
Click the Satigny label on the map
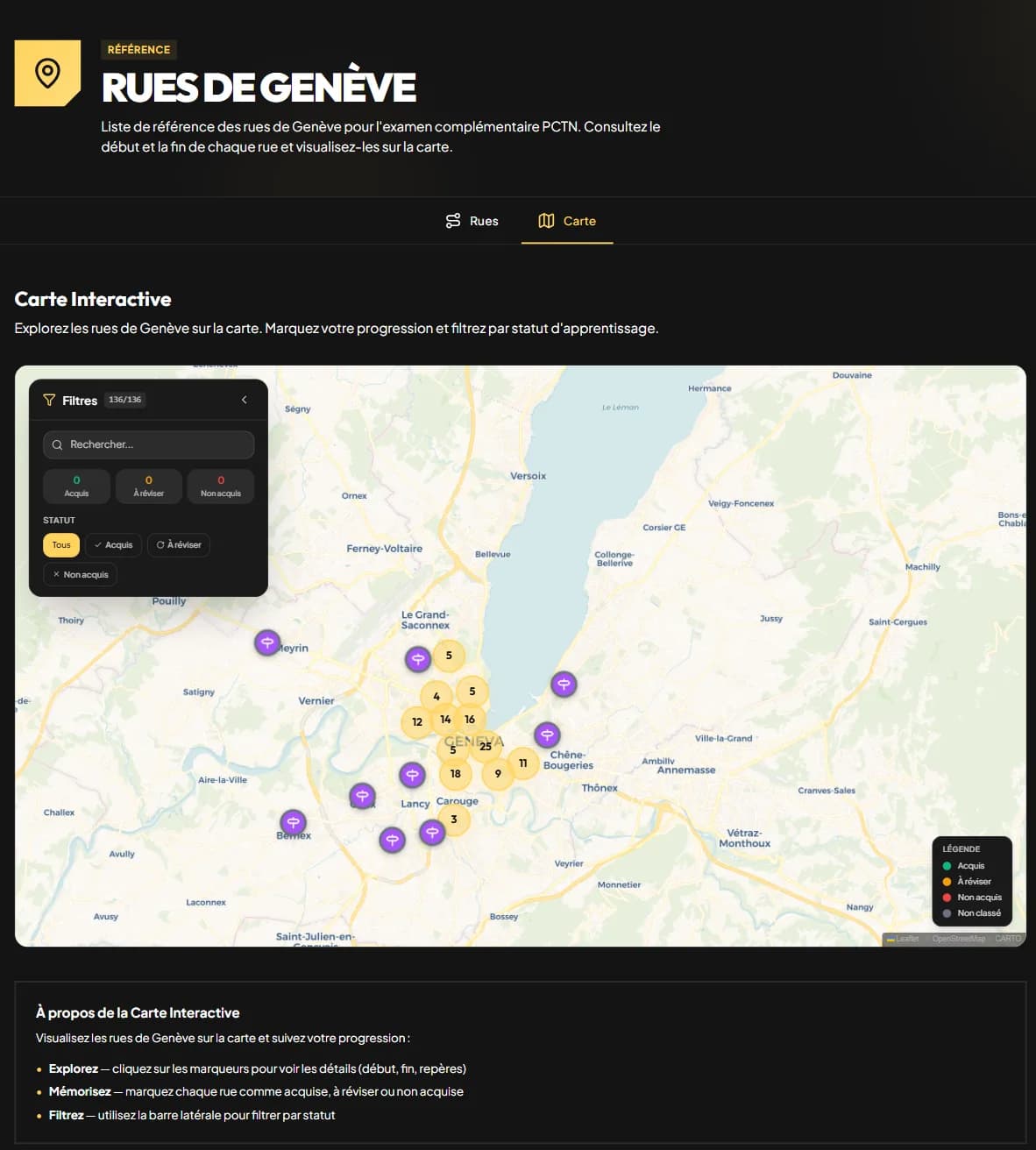pyautogui.click(x=199, y=692)
